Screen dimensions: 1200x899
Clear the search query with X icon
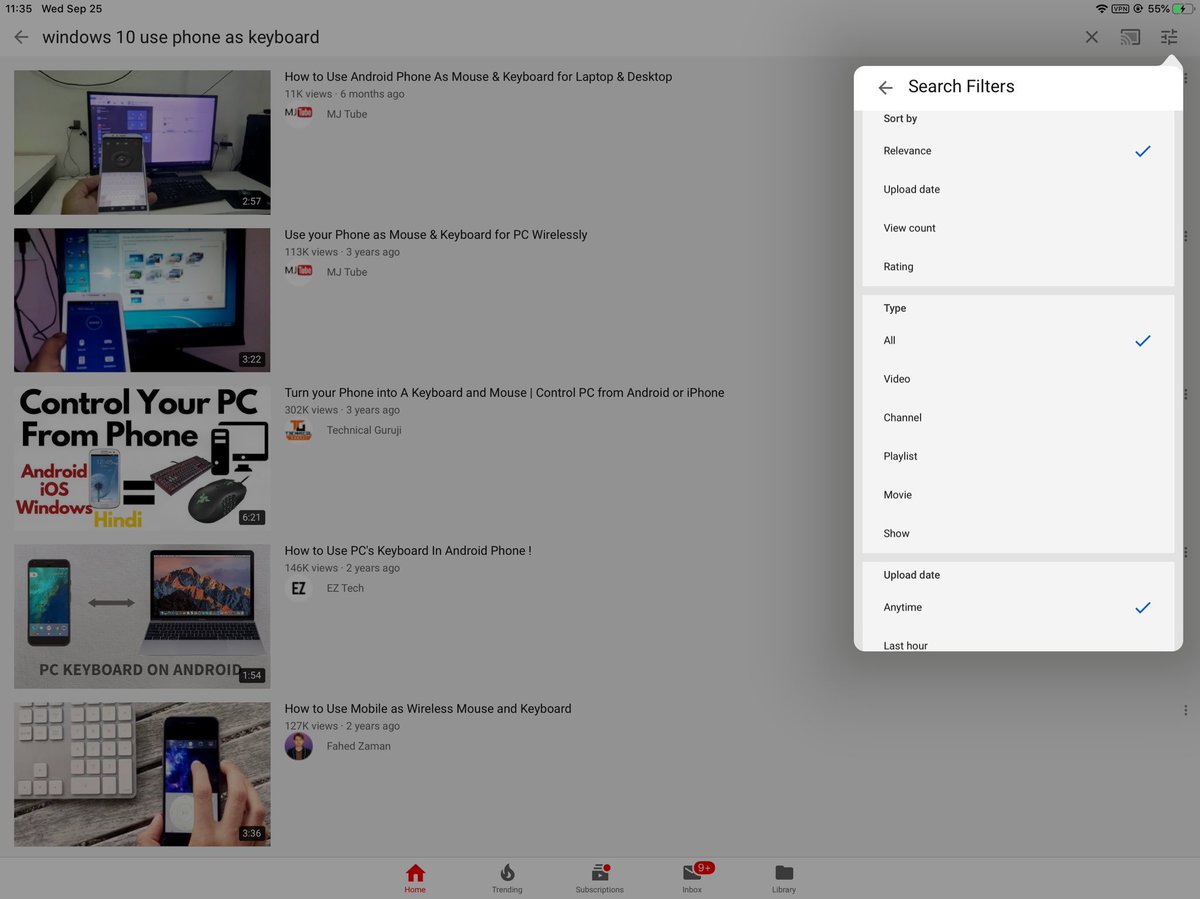click(1092, 37)
